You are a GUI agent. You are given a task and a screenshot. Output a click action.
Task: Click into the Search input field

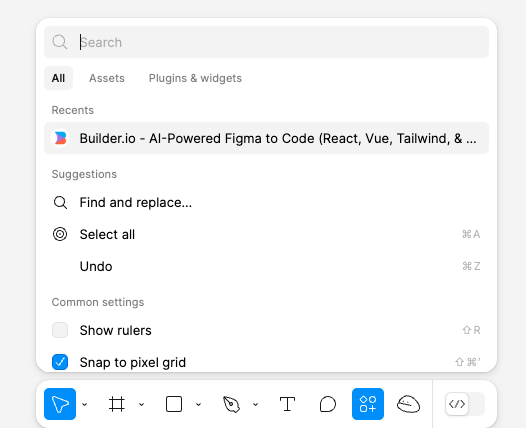266,42
